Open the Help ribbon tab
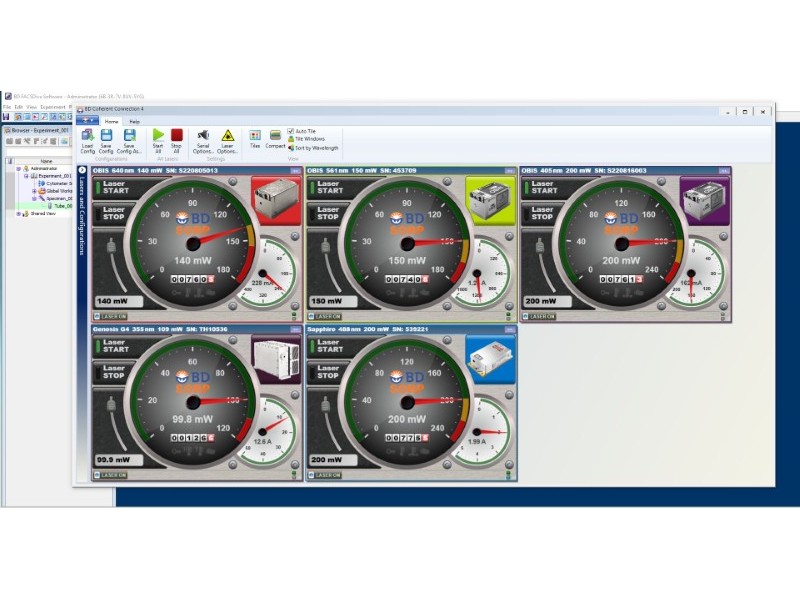The image size is (800, 600). tap(134, 121)
